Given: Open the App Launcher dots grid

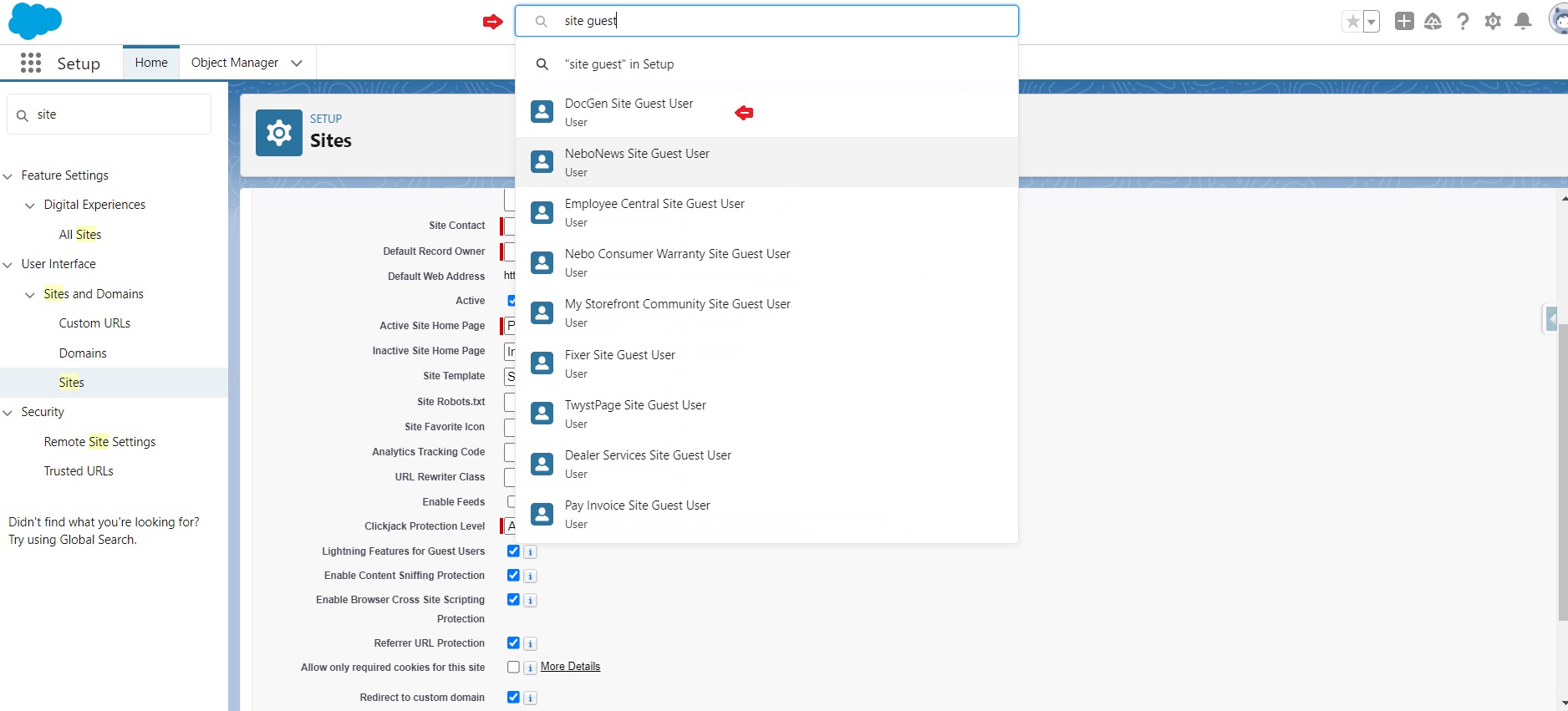Looking at the screenshot, I should (x=31, y=63).
